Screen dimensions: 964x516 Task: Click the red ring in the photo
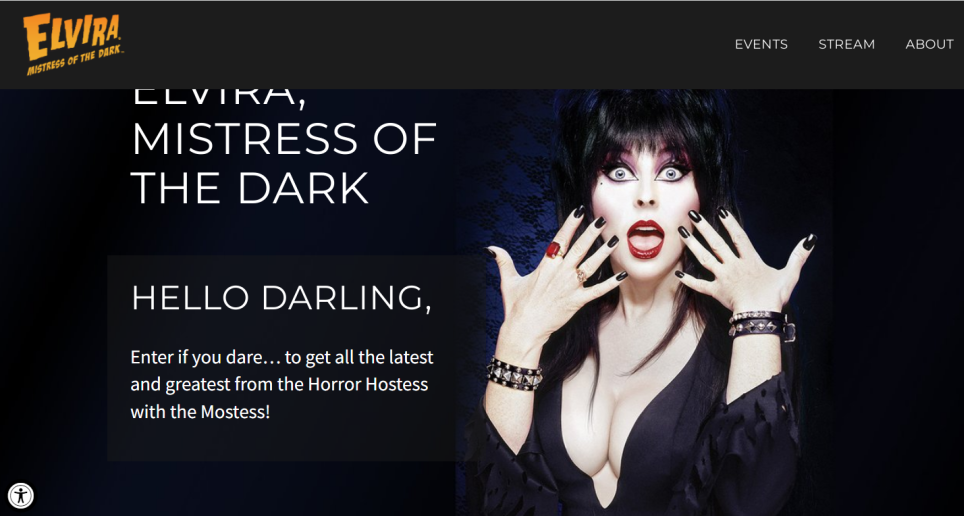click(554, 250)
